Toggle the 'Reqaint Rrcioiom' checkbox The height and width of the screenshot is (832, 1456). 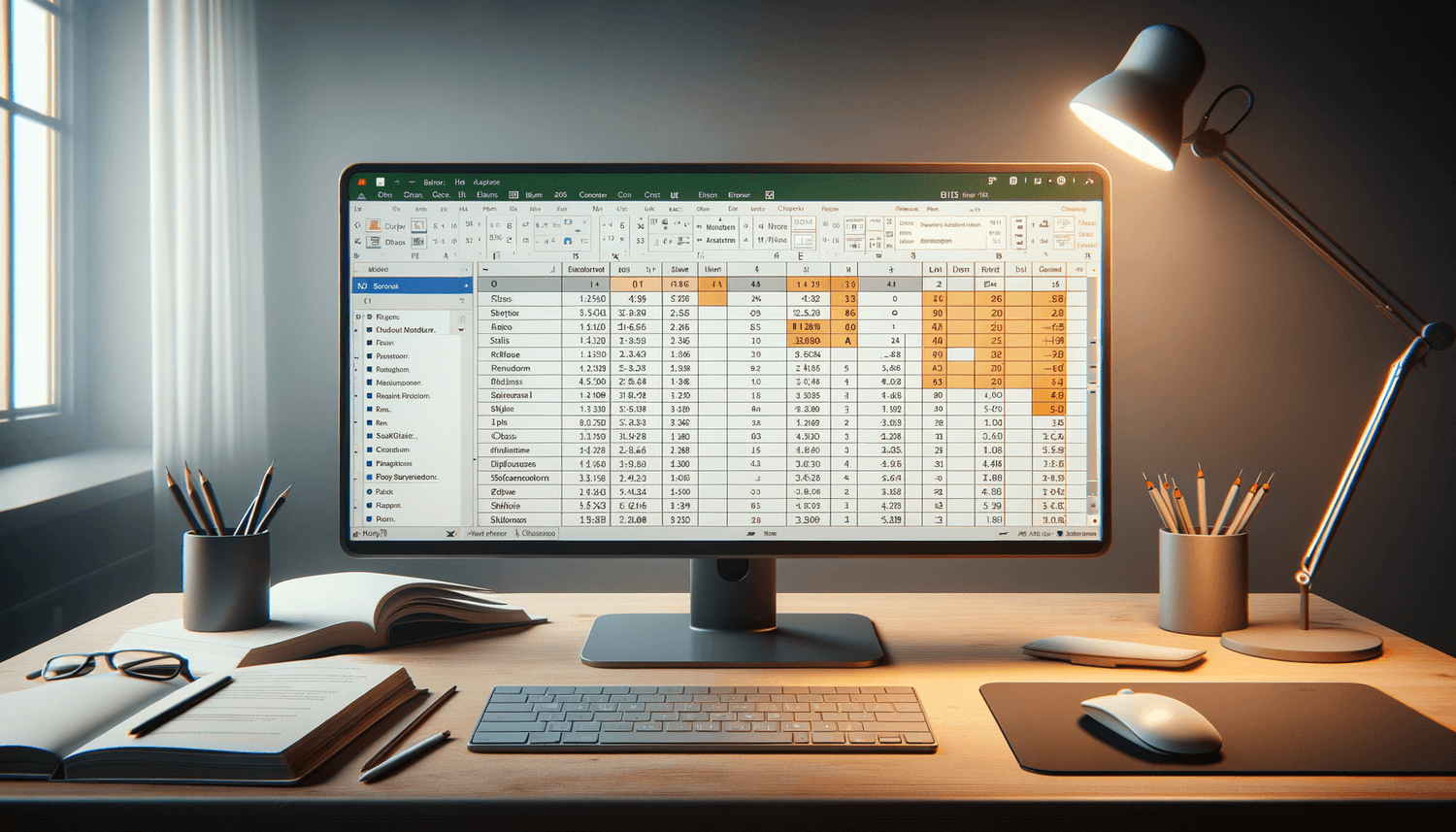[x=370, y=396]
